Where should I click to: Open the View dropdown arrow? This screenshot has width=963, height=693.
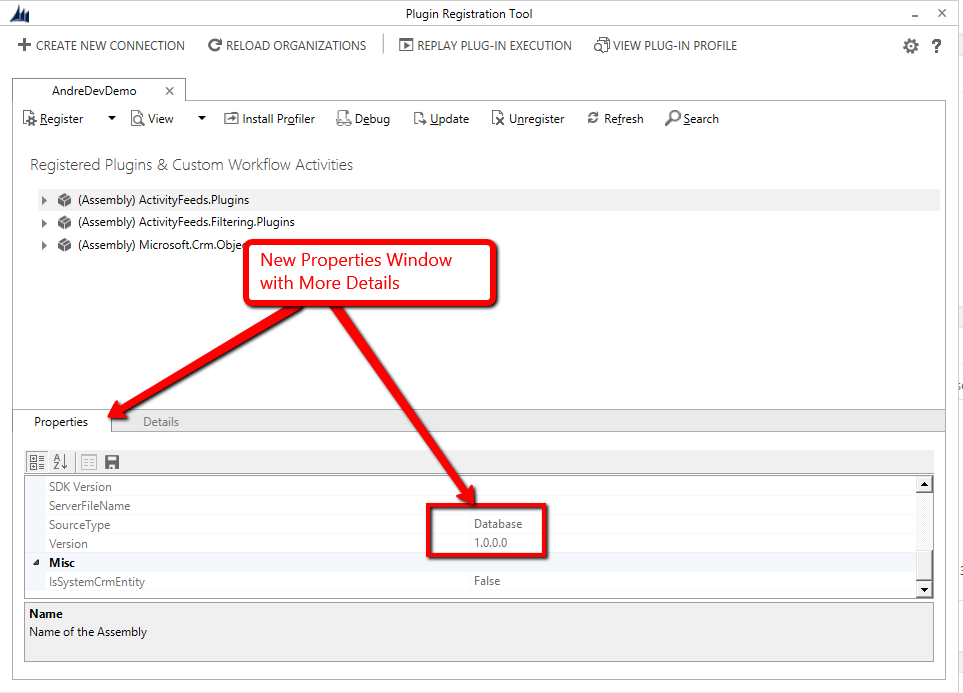tap(201, 119)
